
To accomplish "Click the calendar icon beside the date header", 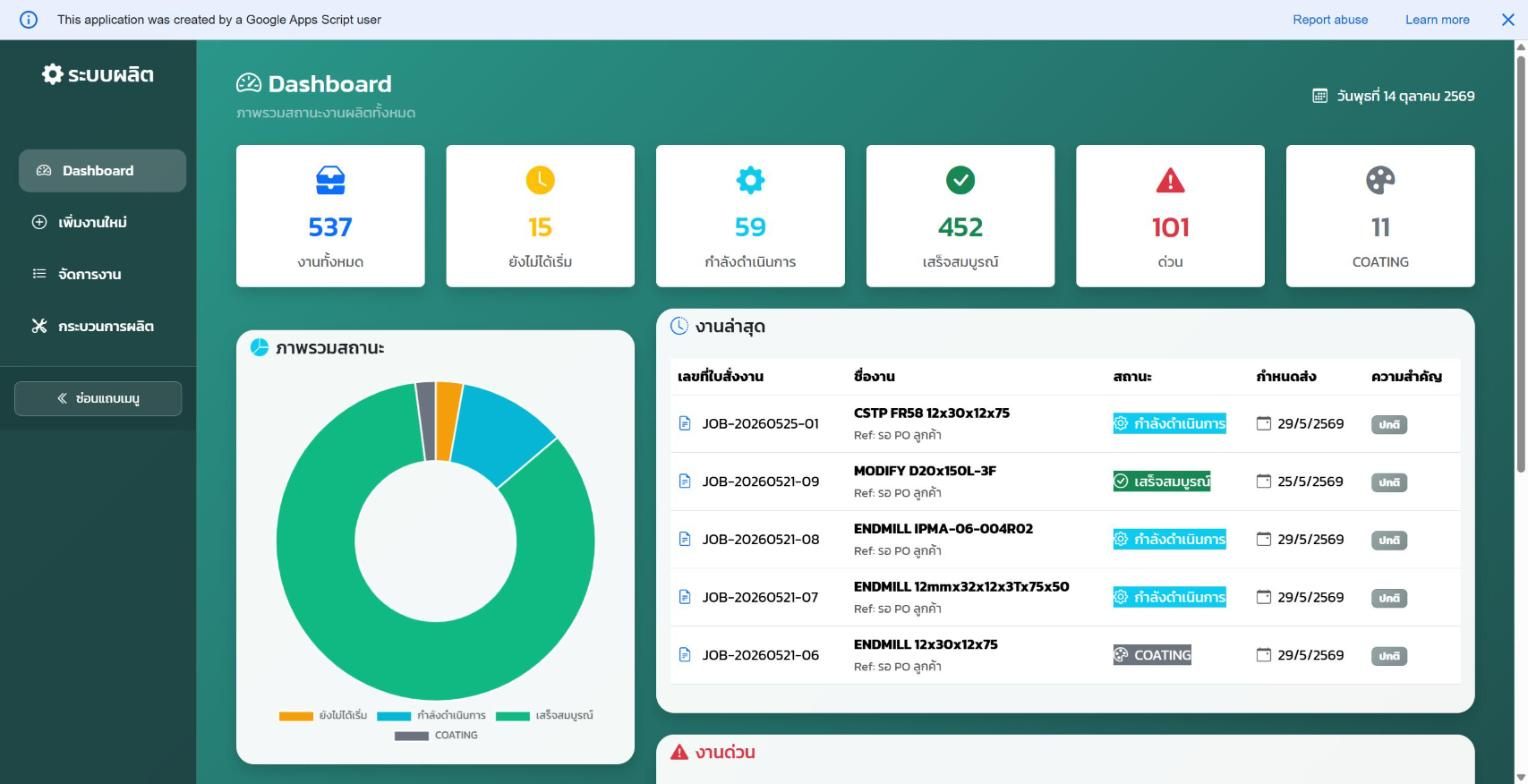I will tap(1320, 96).
